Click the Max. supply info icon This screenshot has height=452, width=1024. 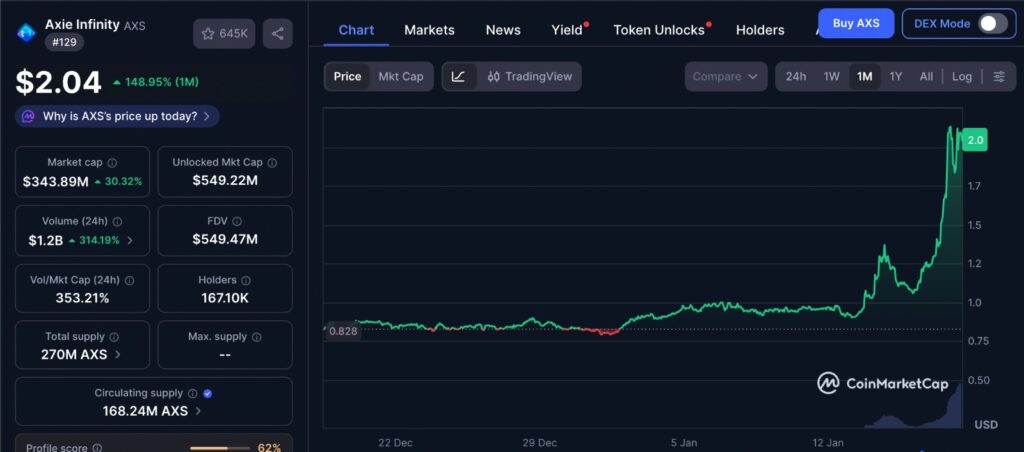(x=257, y=337)
